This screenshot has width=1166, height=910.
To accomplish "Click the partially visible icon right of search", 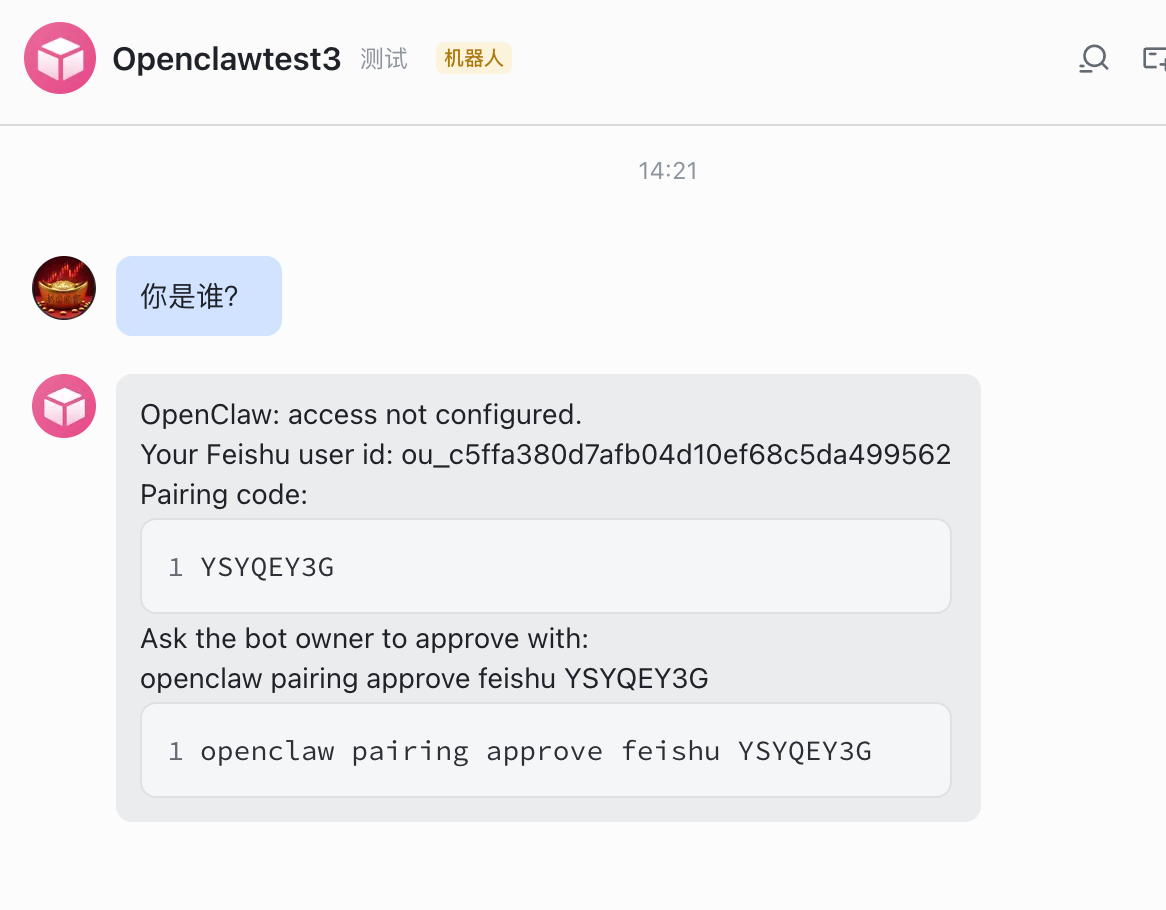I will coord(1154,59).
